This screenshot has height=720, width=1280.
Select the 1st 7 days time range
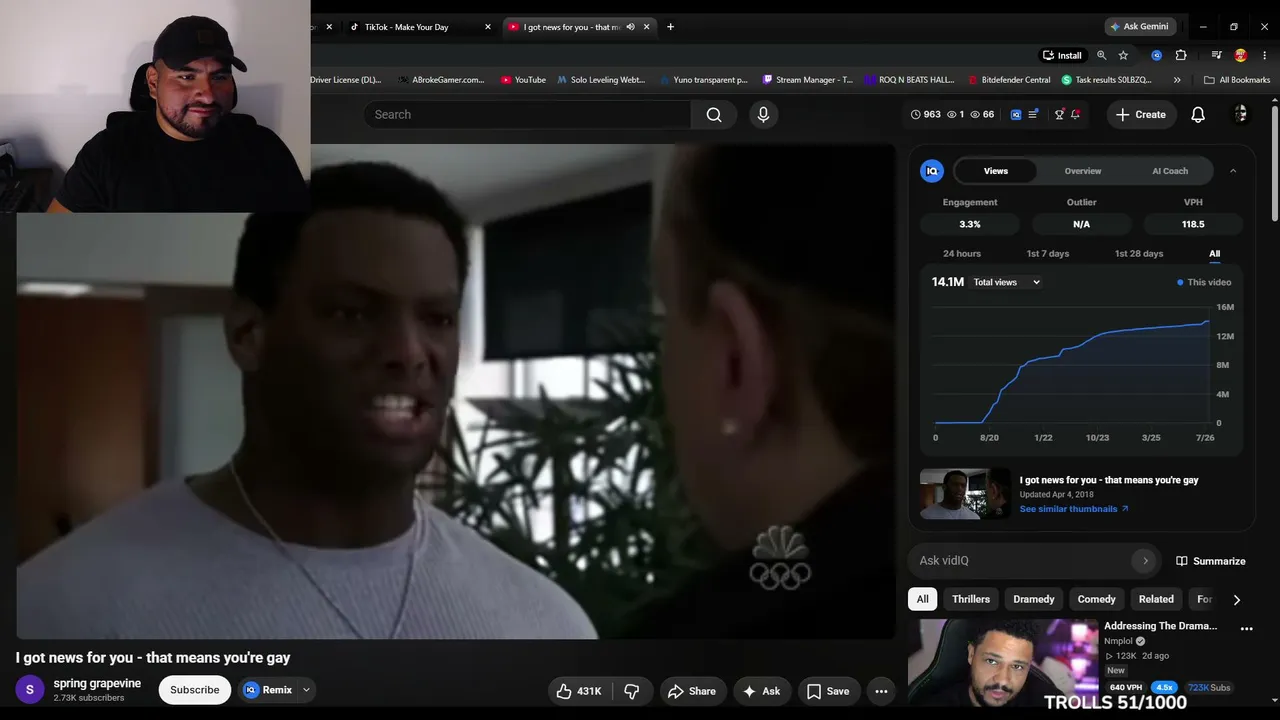coord(1048,254)
